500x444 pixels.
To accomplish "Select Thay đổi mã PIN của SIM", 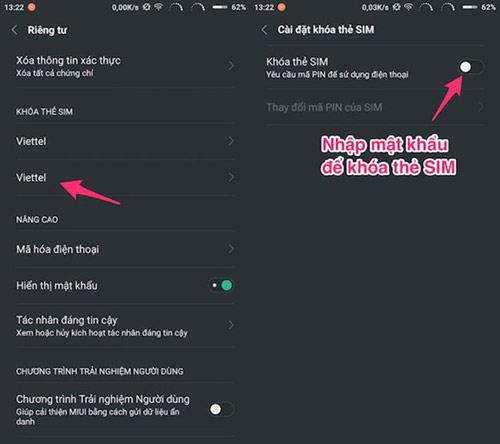I will click(375, 107).
